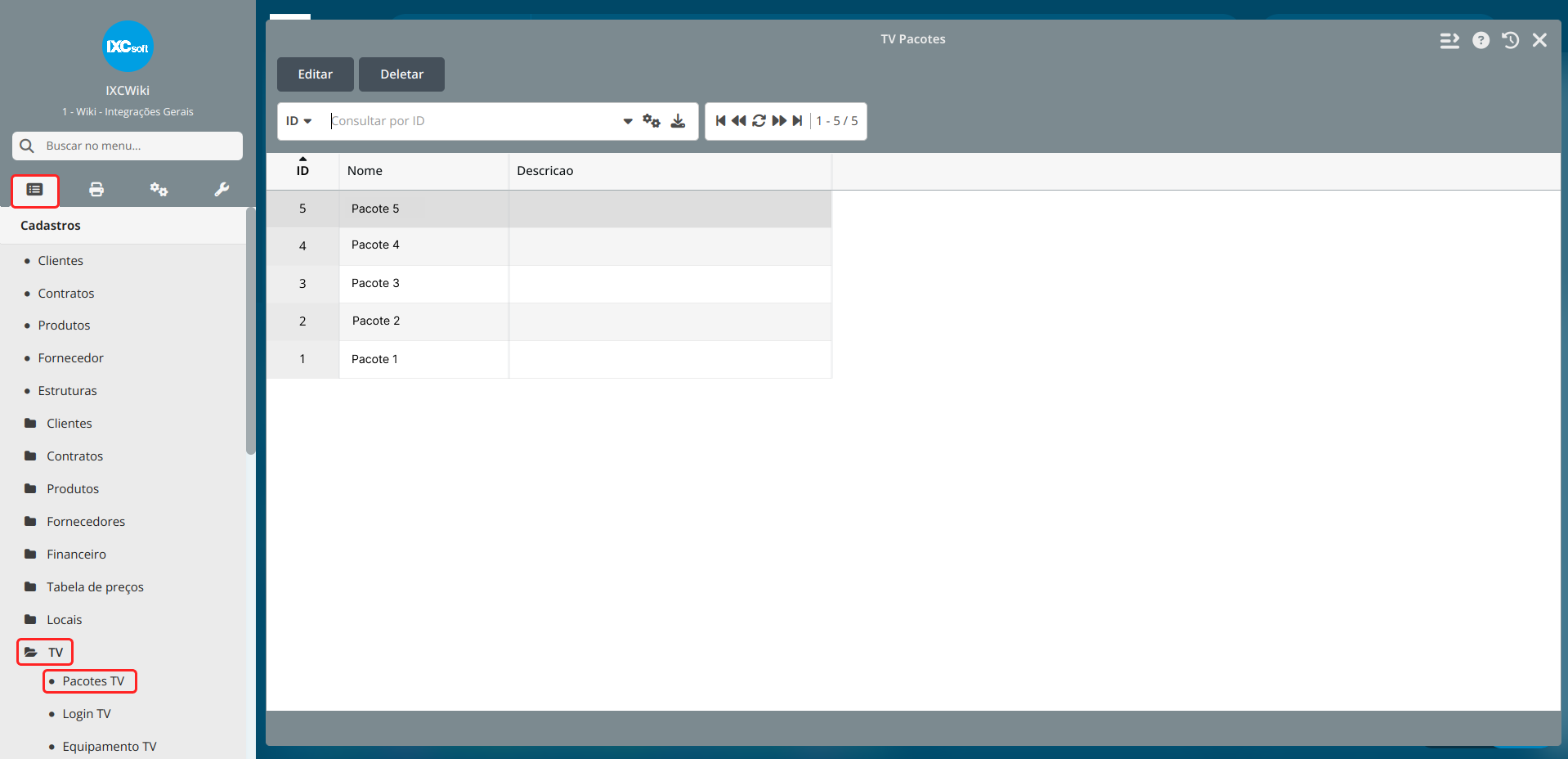Expand the Fornecedores folder
The width and height of the screenshot is (1568, 759).
86,522
